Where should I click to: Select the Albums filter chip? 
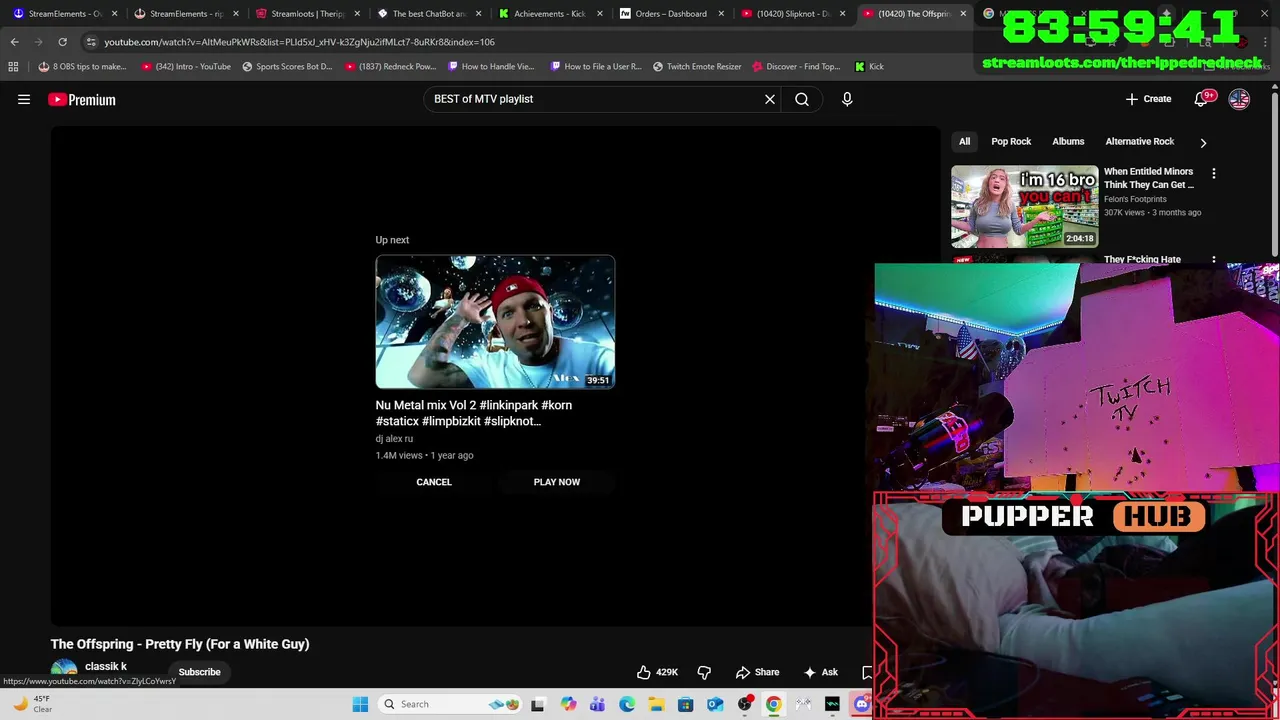click(x=1068, y=141)
